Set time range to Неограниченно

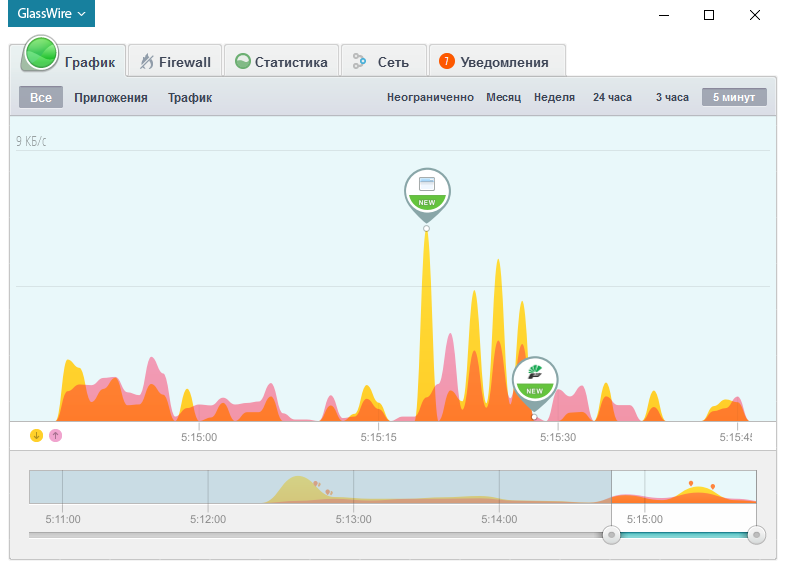430,97
